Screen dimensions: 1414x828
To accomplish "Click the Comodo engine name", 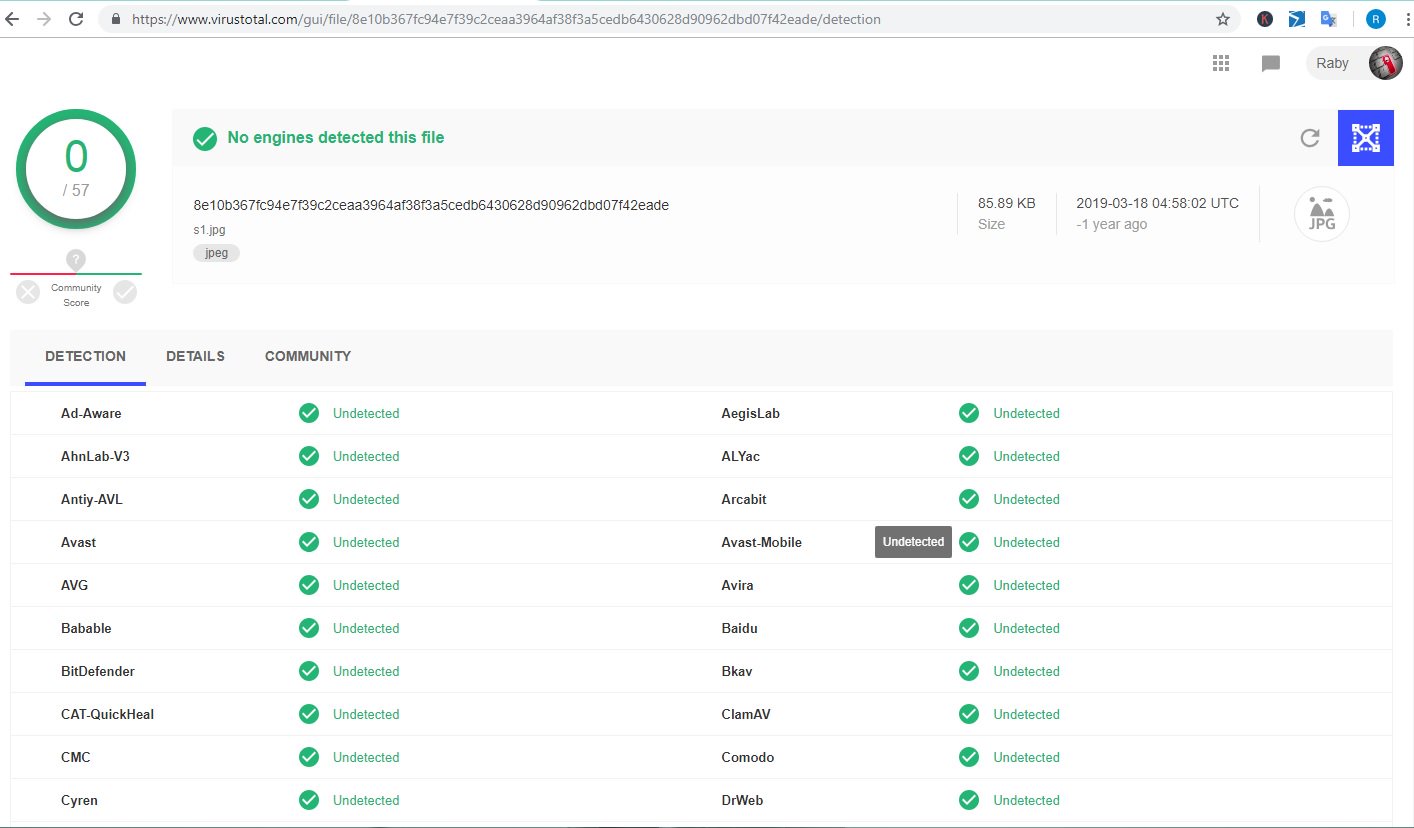I will [x=748, y=757].
